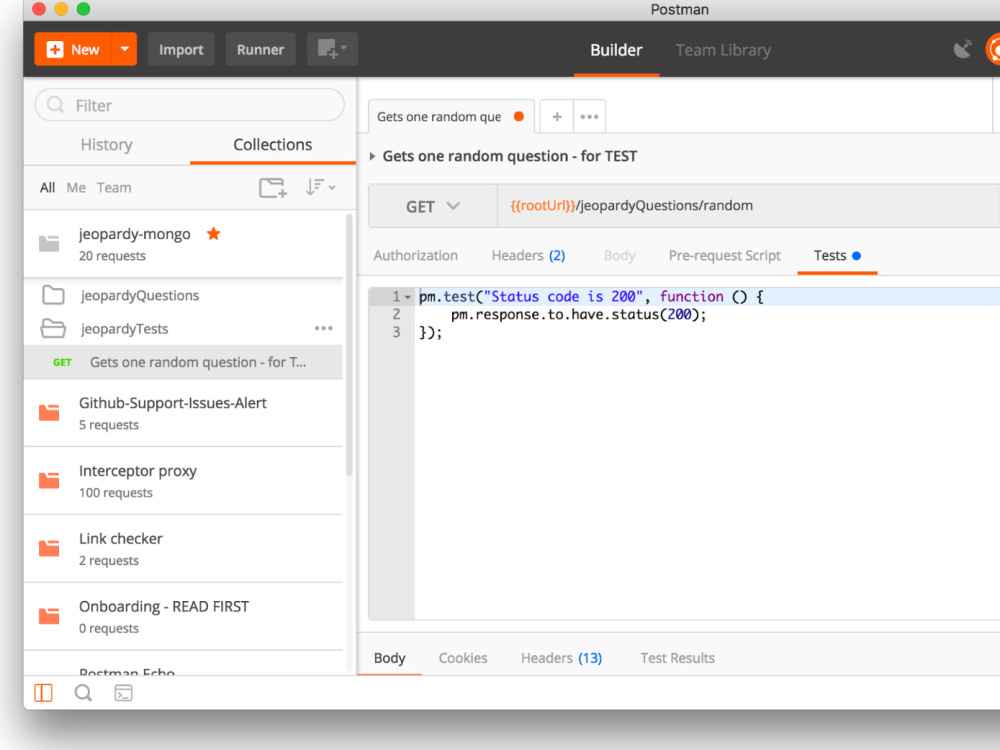Click the new collection folder icon
This screenshot has height=750, width=1000.
click(x=273, y=188)
